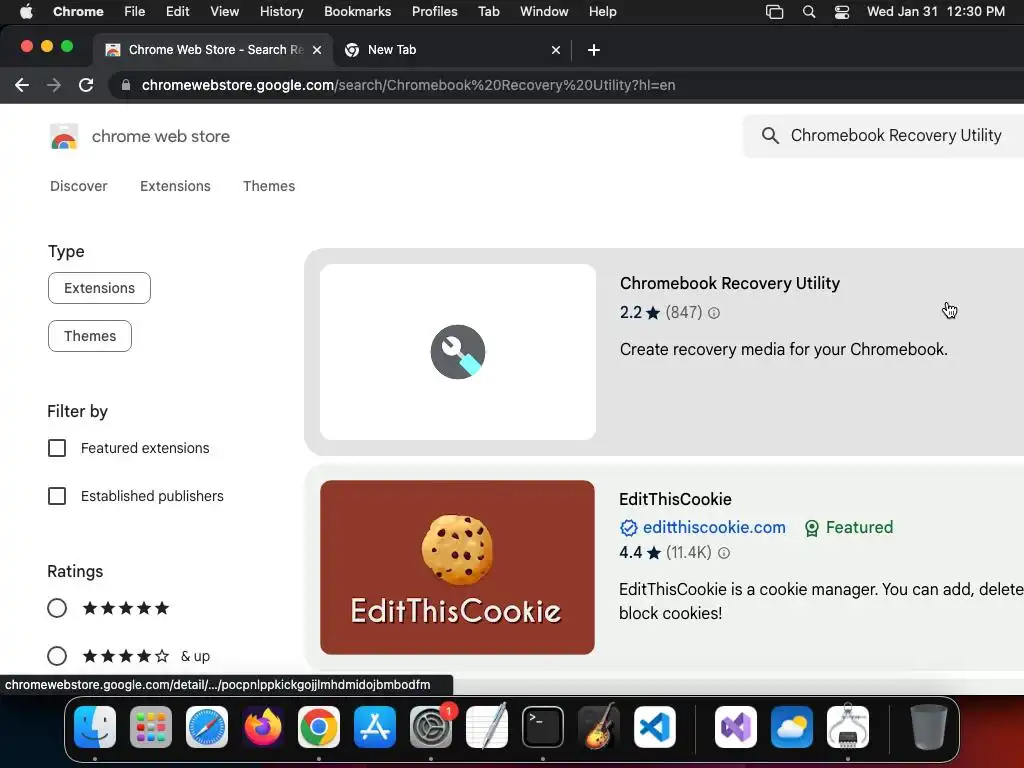Click rating info icon next to (11.4K)

pyautogui.click(x=724, y=553)
